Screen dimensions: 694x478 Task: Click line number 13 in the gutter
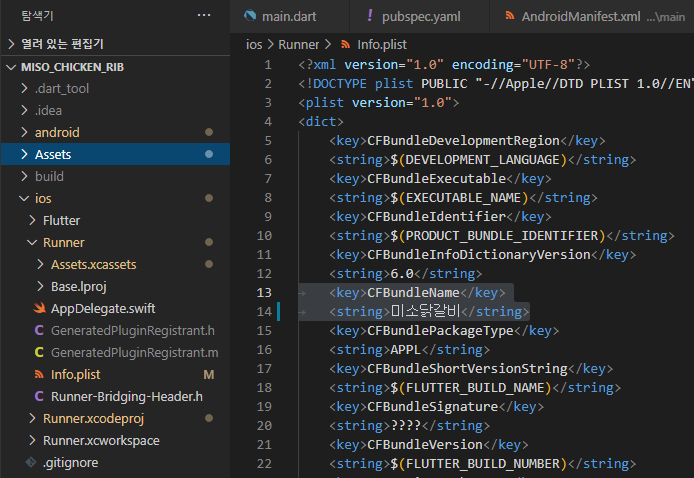[x=264, y=293]
